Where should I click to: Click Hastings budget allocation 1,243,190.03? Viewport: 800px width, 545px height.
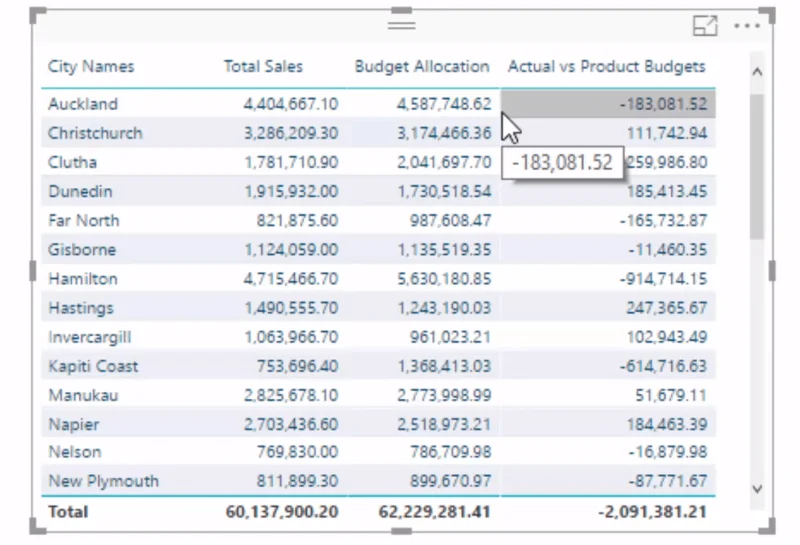(444, 308)
